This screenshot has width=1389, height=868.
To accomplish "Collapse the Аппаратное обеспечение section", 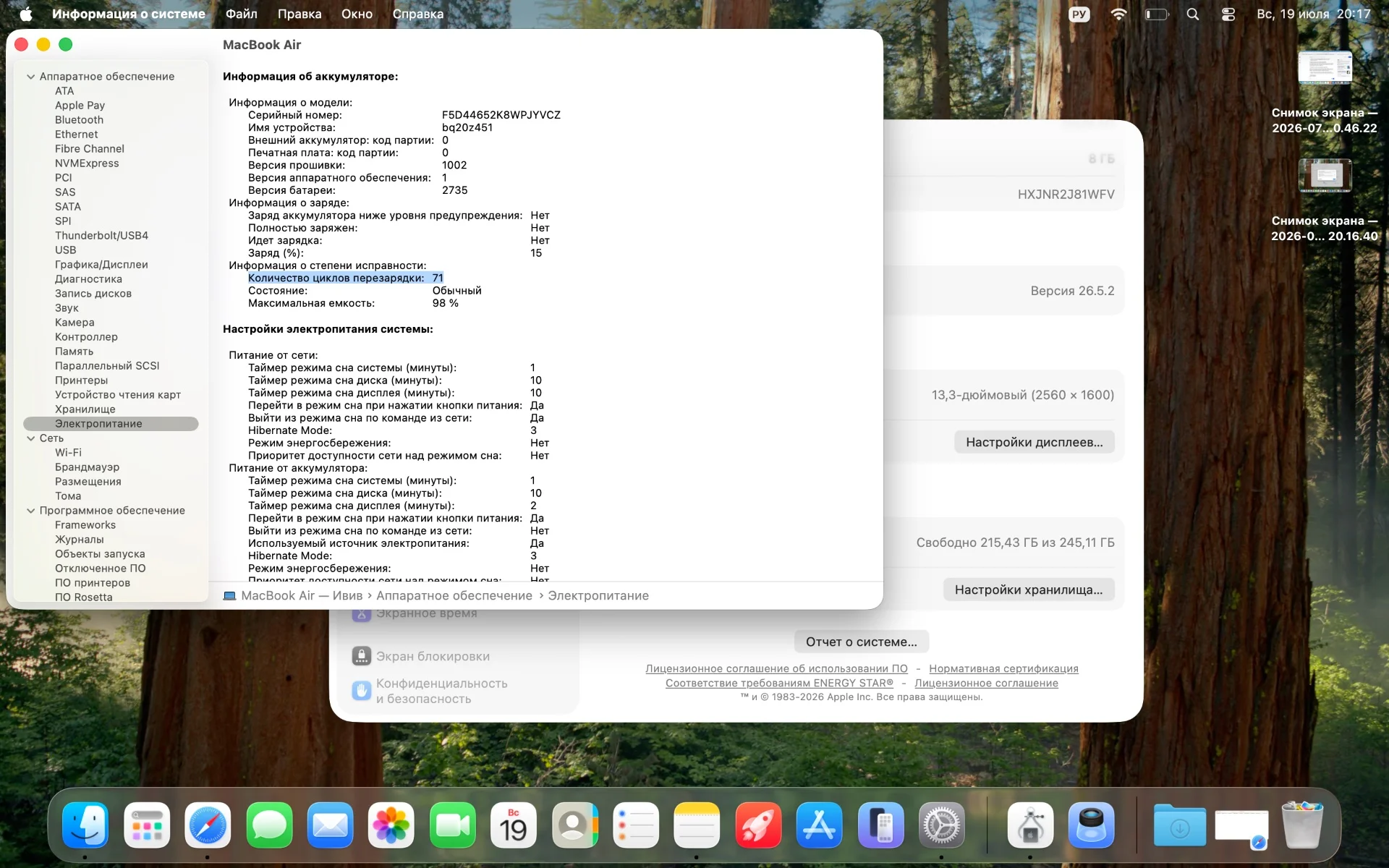I will pos(30,77).
